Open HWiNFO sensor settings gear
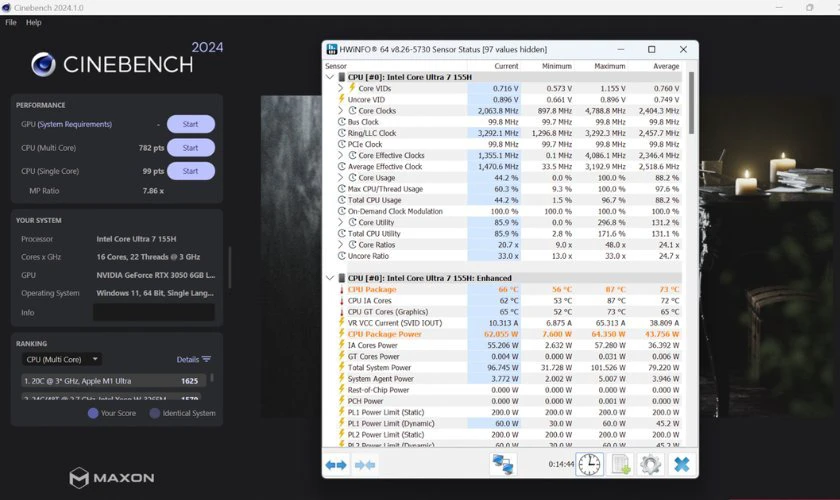The height and width of the screenshot is (500, 840). [x=650, y=464]
